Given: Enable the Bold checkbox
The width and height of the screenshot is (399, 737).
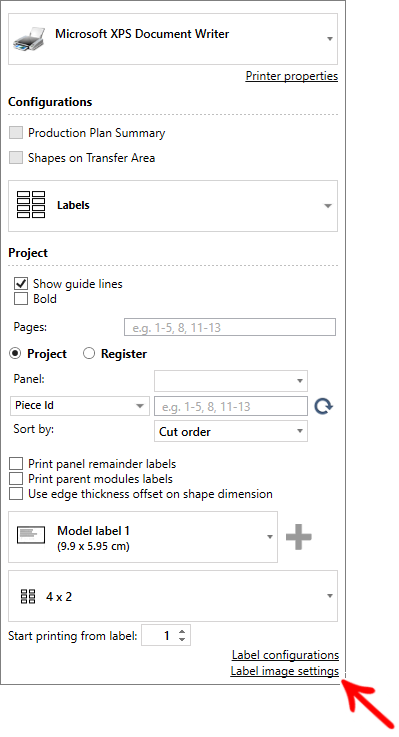Looking at the screenshot, I should click(21, 298).
